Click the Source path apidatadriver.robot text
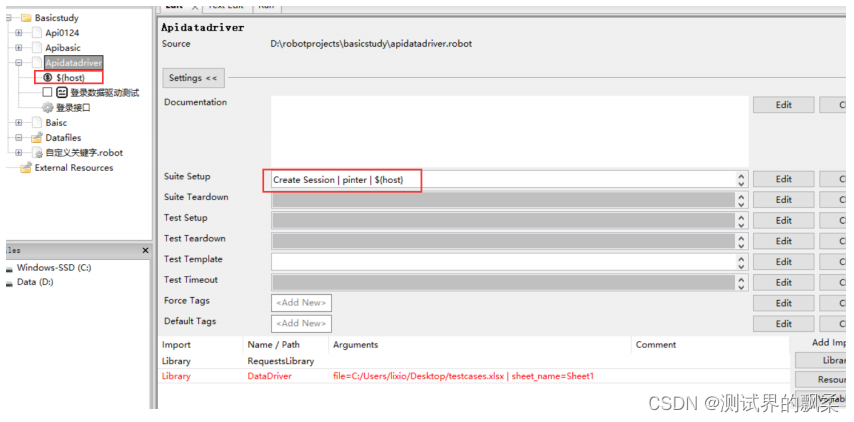Image resolution: width=854 pixels, height=422 pixels. coord(371,44)
